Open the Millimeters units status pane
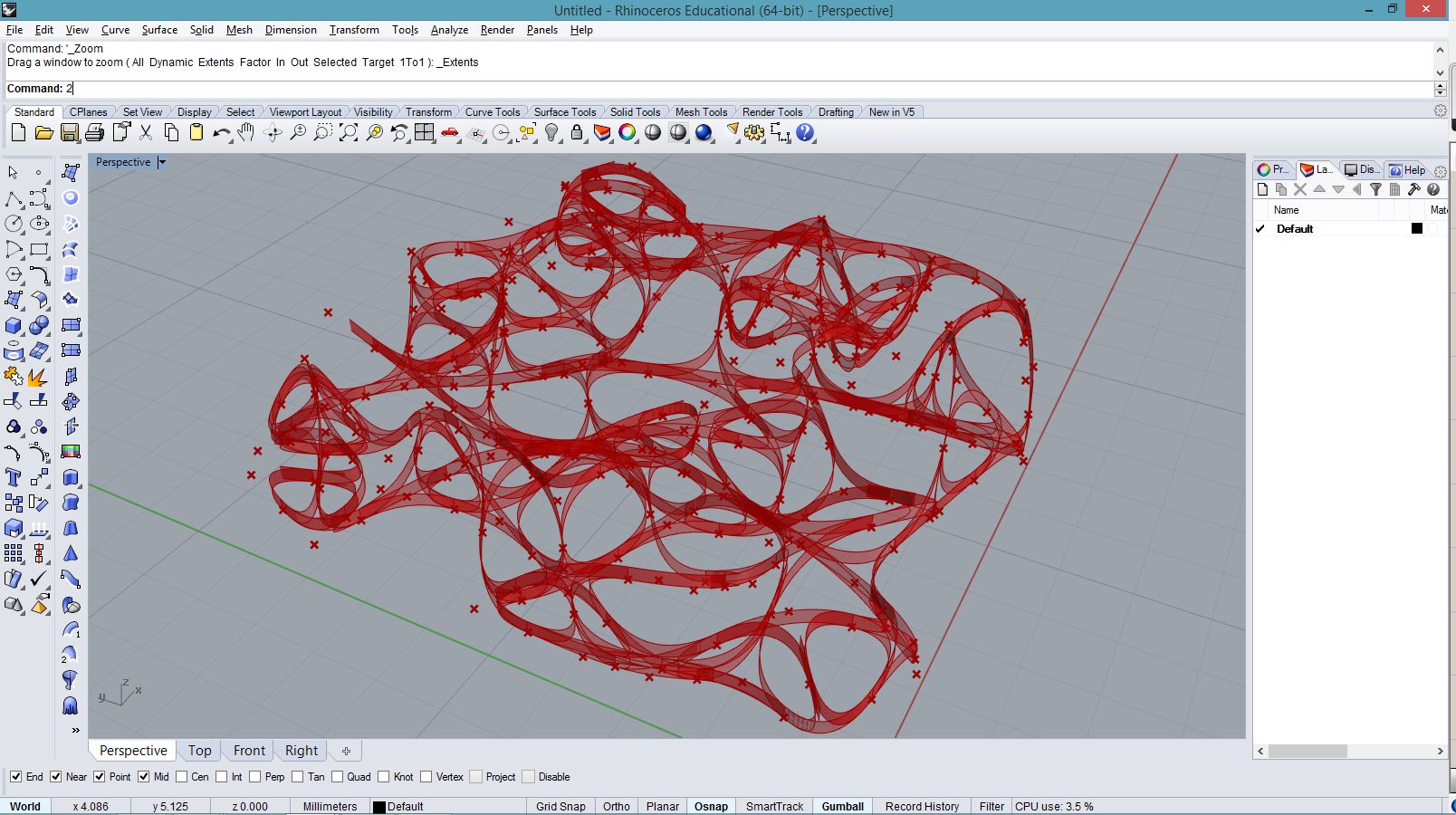 pos(330,806)
